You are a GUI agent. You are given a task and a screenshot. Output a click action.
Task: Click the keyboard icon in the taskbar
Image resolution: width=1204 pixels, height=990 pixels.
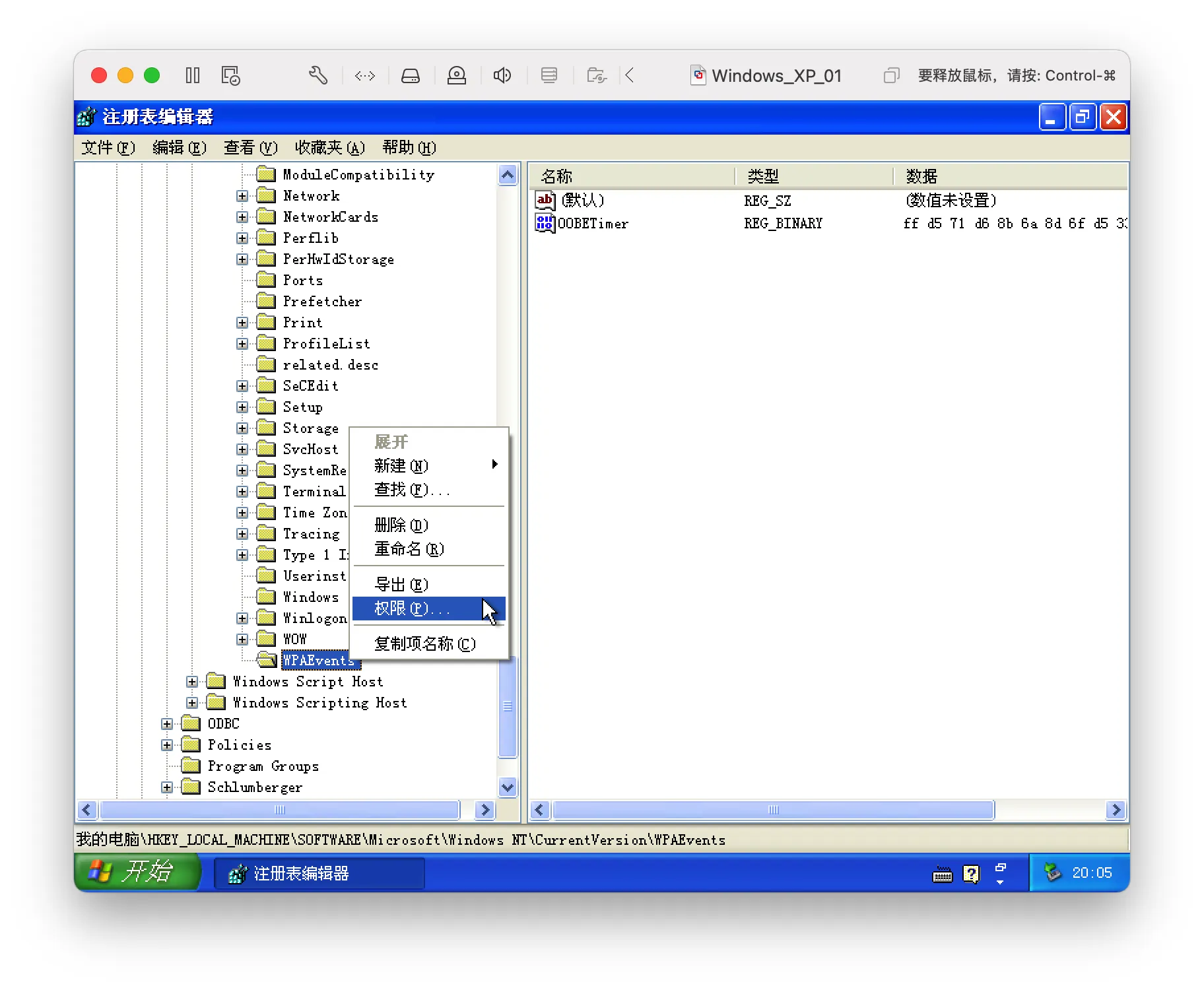942,875
